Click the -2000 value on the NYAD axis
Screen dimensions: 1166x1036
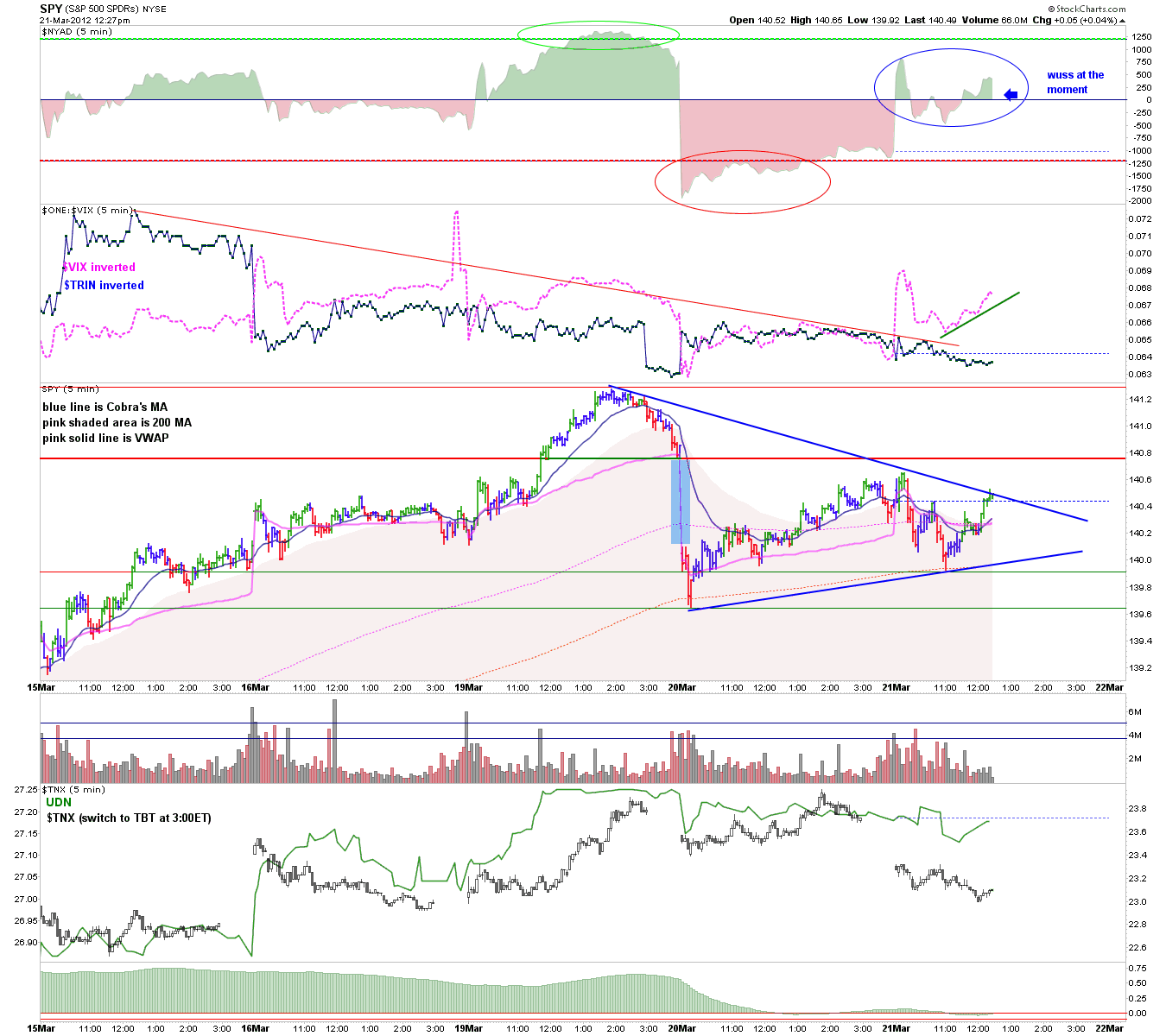[1138, 201]
